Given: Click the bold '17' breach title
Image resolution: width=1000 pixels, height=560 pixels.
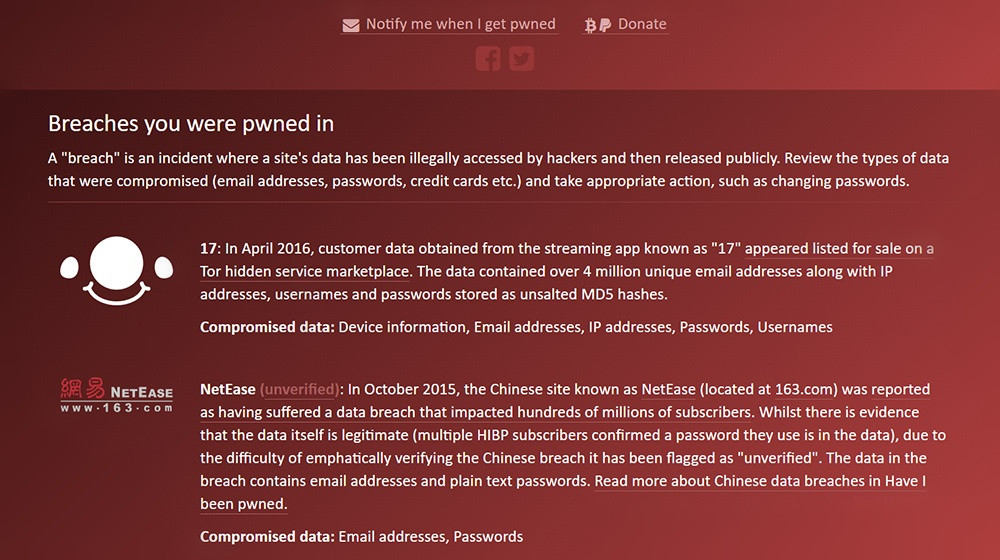Looking at the screenshot, I should point(208,249).
